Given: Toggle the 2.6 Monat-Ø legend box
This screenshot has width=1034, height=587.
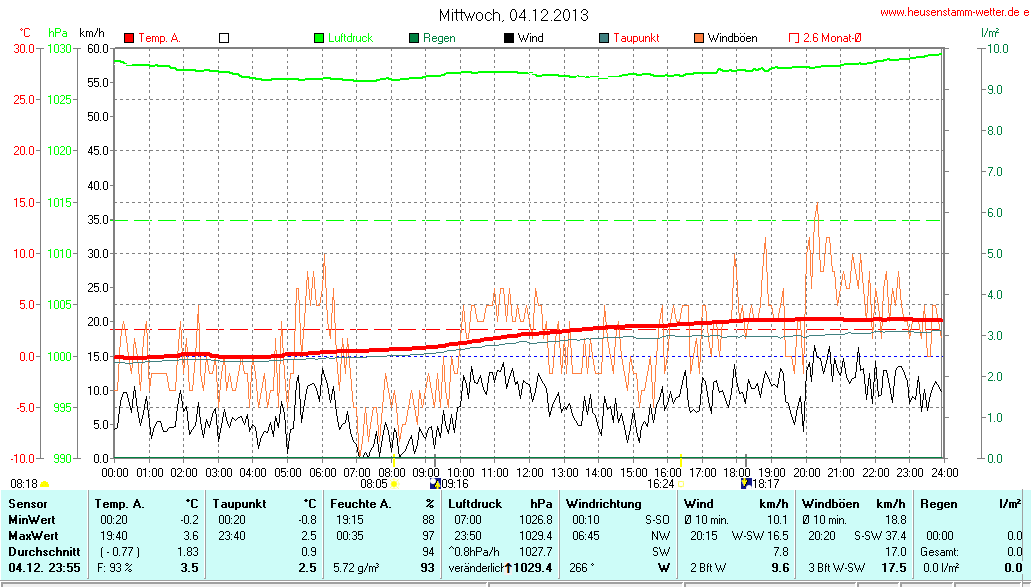Looking at the screenshot, I should [794, 38].
